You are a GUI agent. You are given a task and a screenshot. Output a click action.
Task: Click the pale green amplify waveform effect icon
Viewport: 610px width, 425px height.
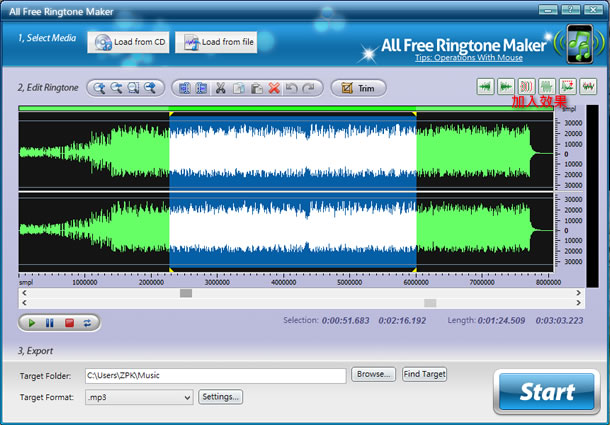[x=547, y=86]
